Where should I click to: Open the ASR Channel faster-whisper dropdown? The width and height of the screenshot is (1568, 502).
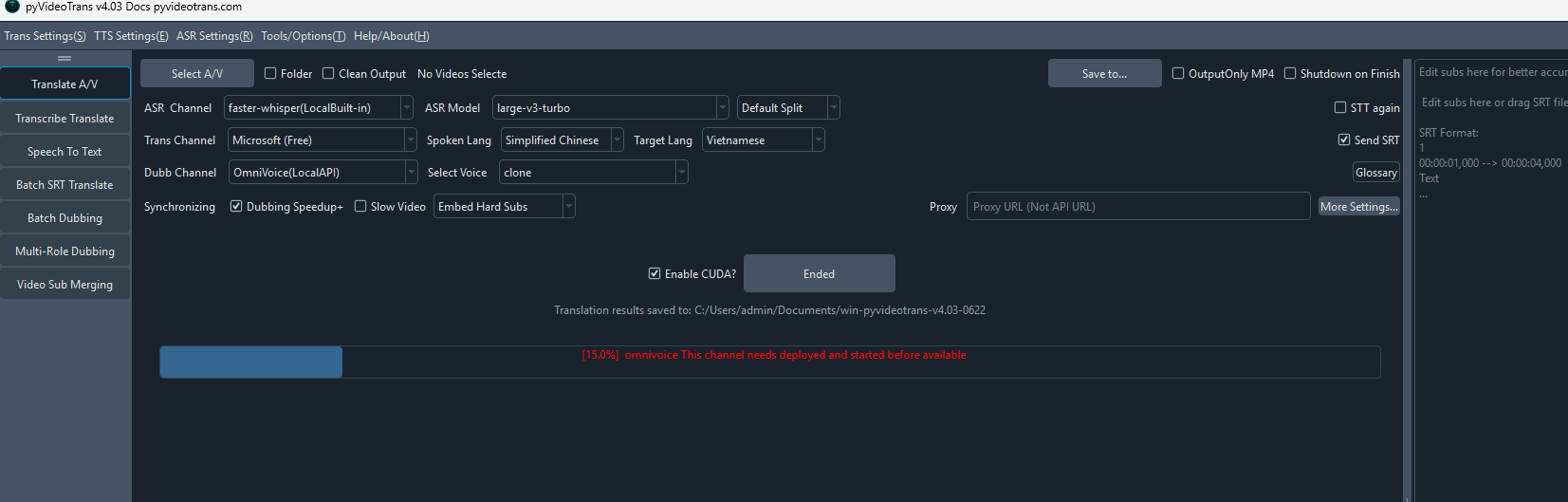(319, 108)
